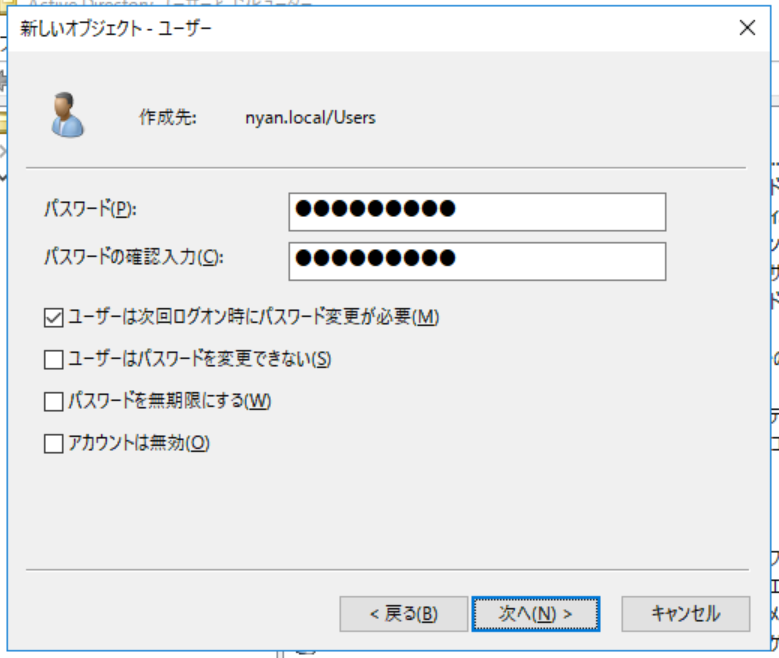Tick the パスワードを無期限にする checkbox
The height and width of the screenshot is (658, 779).
coord(54,401)
